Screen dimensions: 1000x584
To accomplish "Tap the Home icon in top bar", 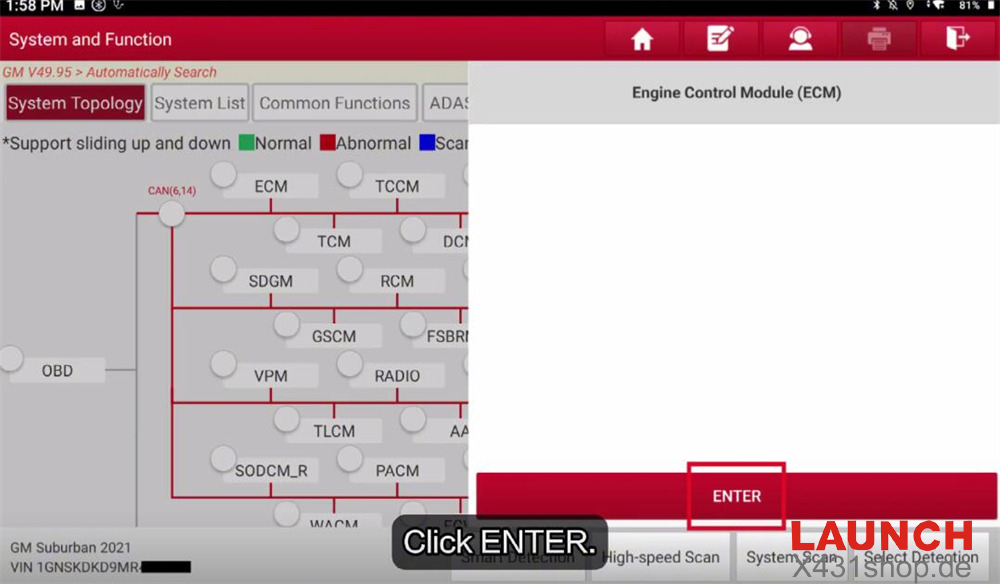I will point(641,39).
